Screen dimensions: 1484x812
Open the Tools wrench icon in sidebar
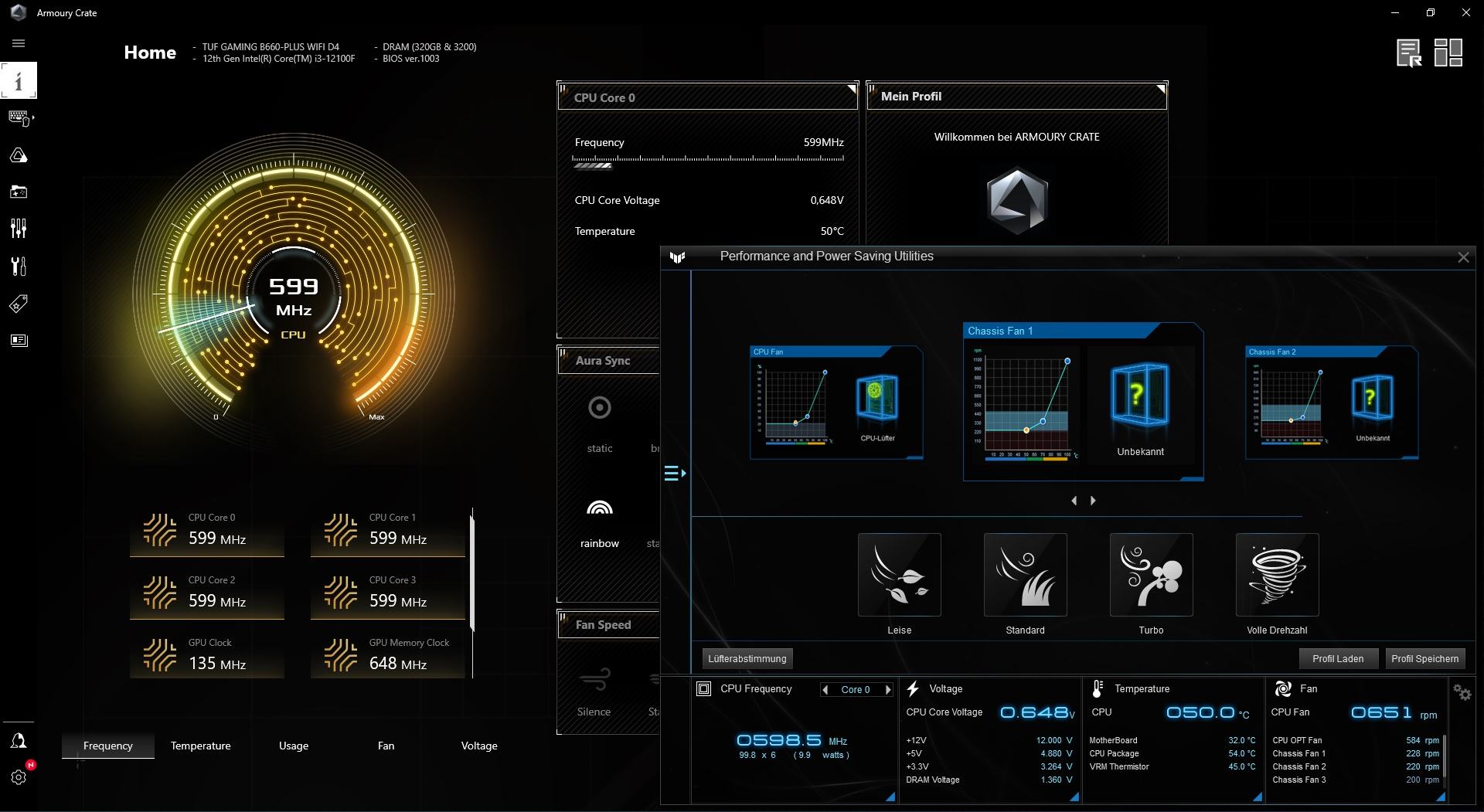click(x=19, y=266)
